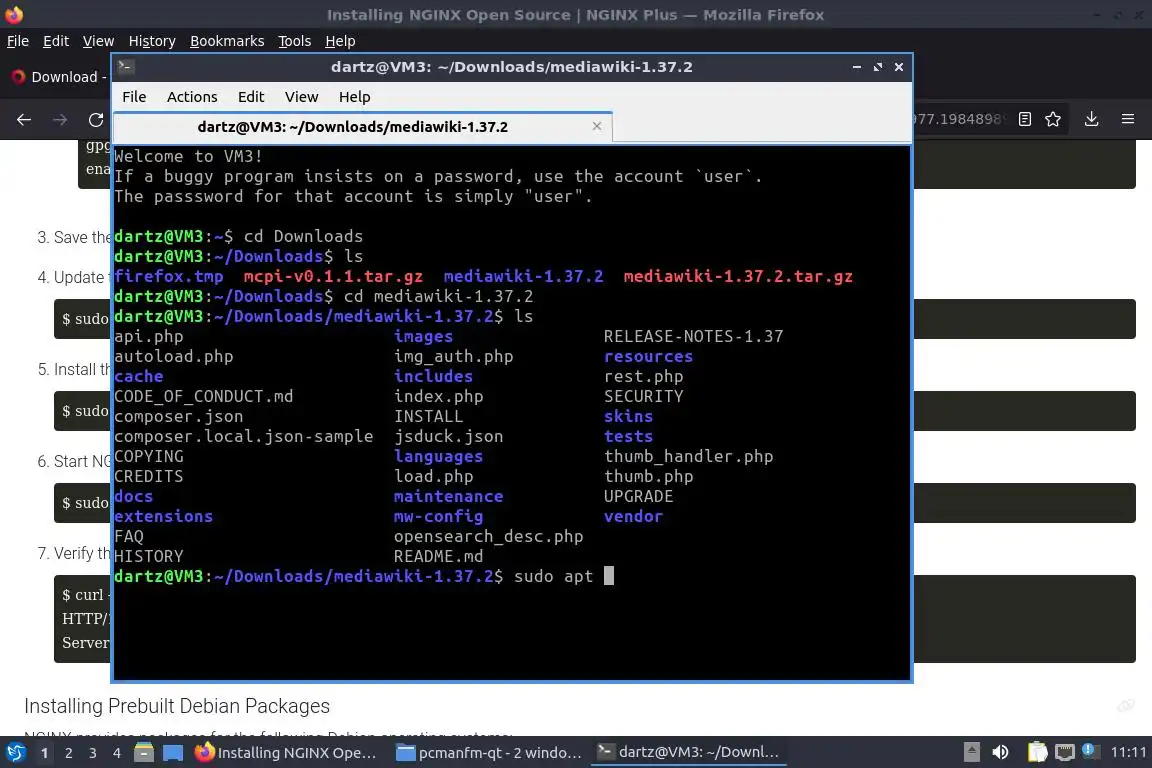
Task: Click 'mw-config' directory in terminal listing
Action: coord(439,517)
